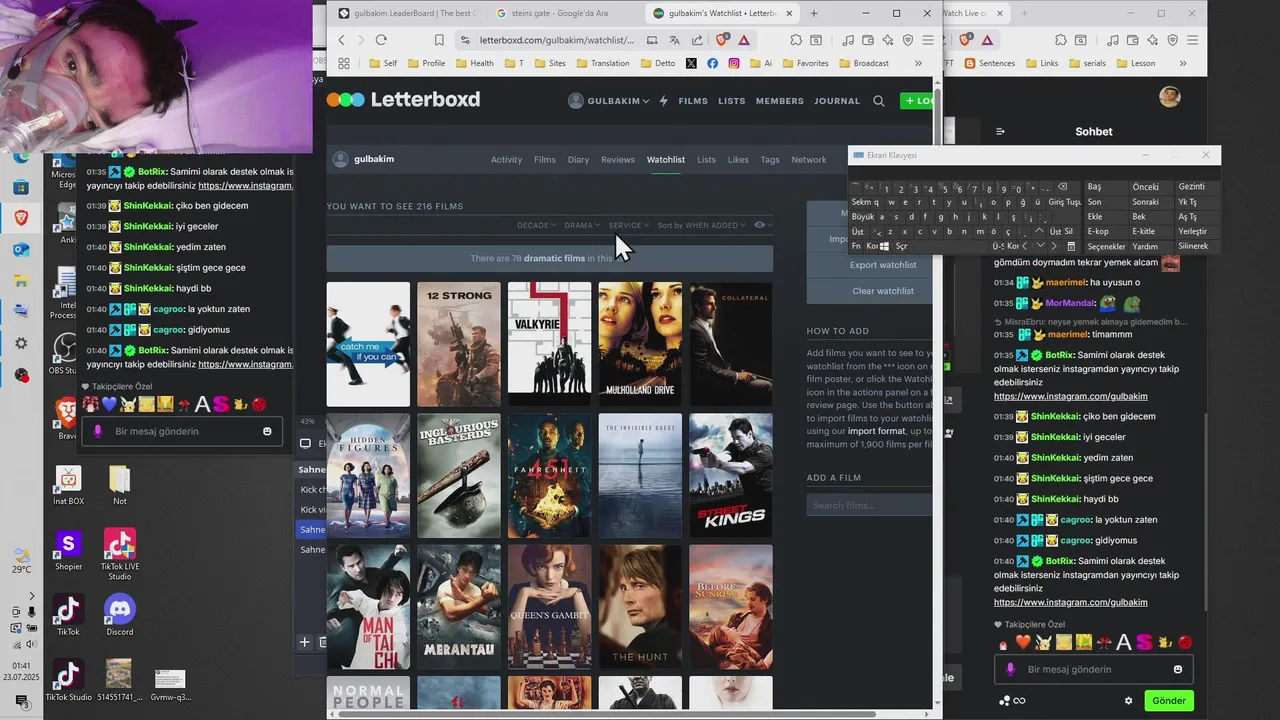Click the Search films input field
The width and height of the screenshot is (1280, 720).
(870, 505)
